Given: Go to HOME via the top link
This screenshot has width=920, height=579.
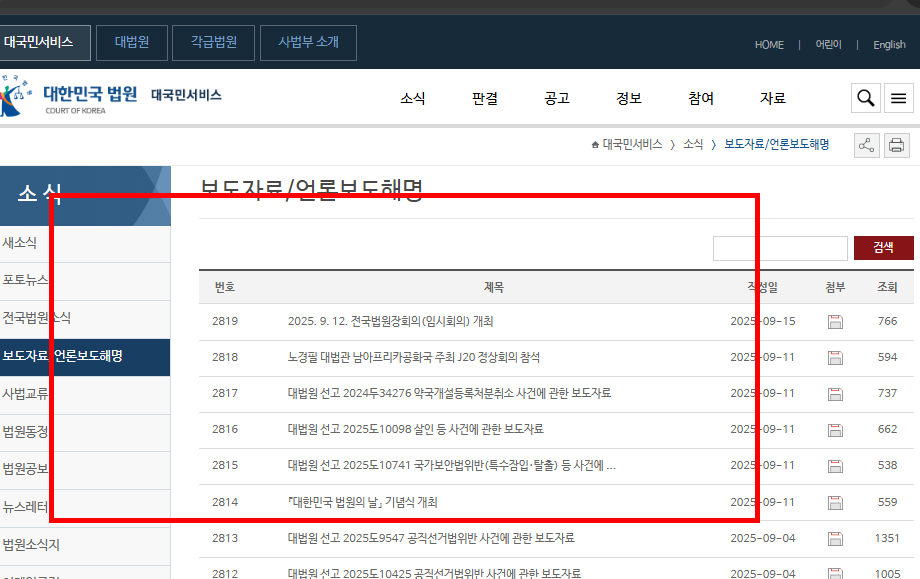Looking at the screenshot, I should pos(769,44).
